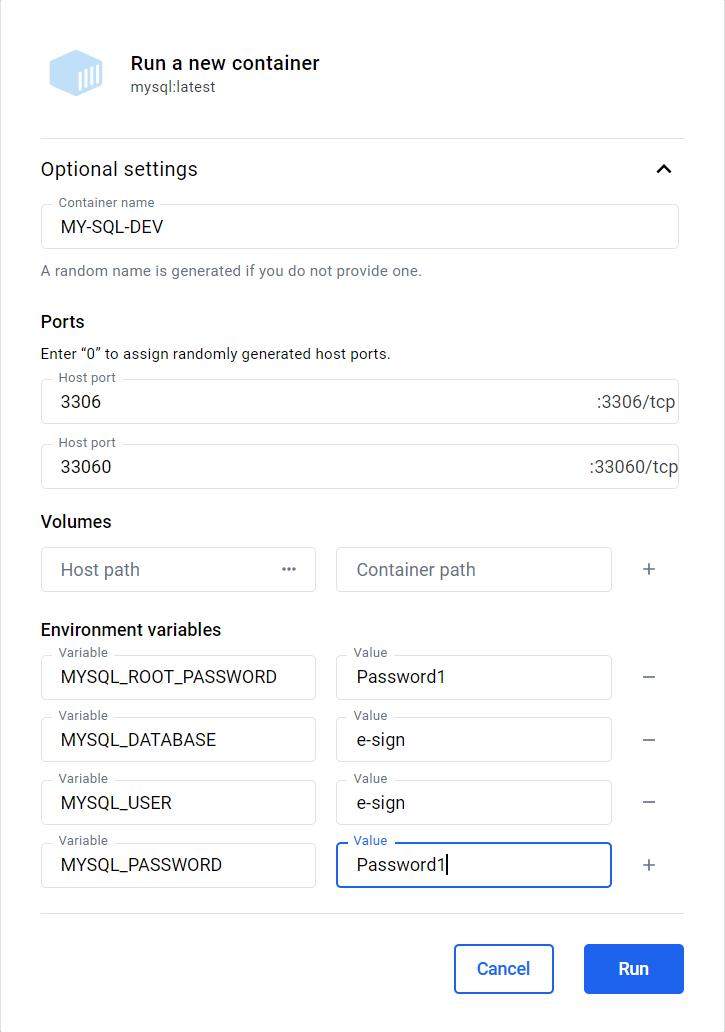Click the Container path input
The width and height of the screenshot is (725, 1032).
tap(472, 570)
